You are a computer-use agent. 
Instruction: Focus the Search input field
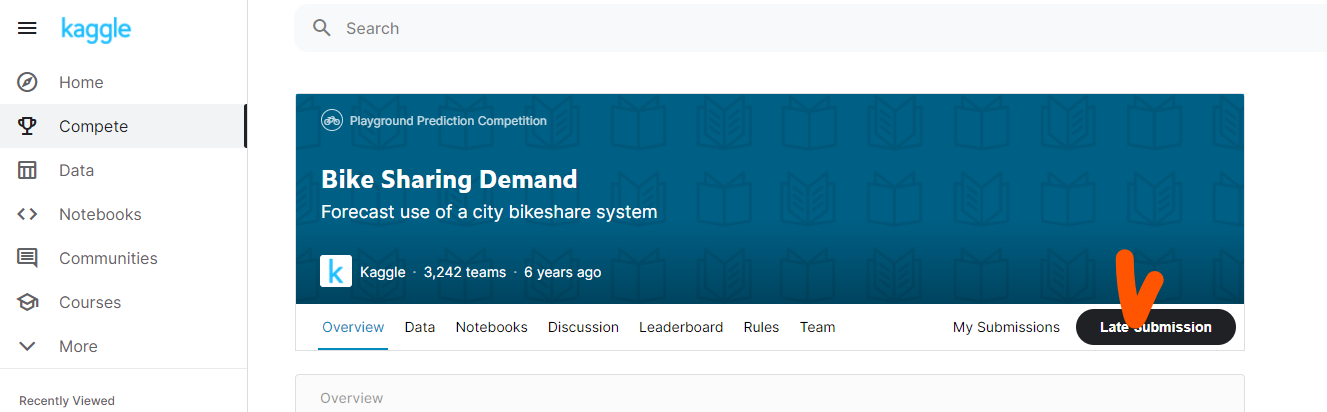(x=810, y=28)
